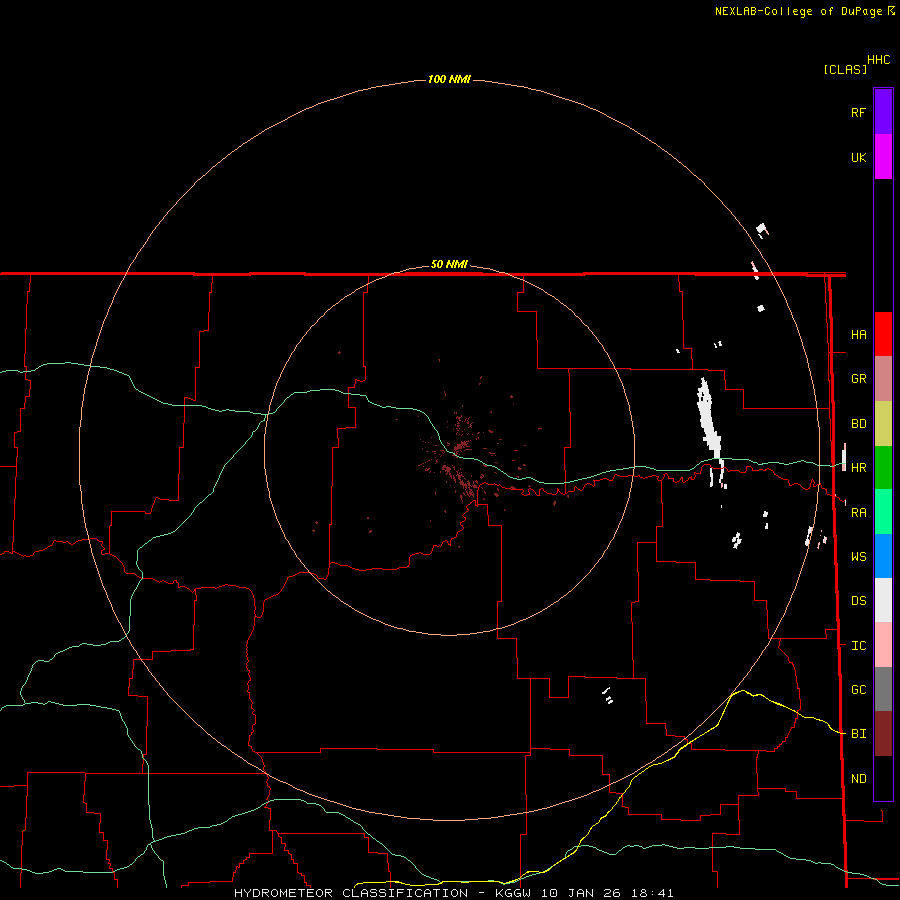Click the HR legend label
The image size is (900, 900).
pyautogui.click(x=858, y=468)
